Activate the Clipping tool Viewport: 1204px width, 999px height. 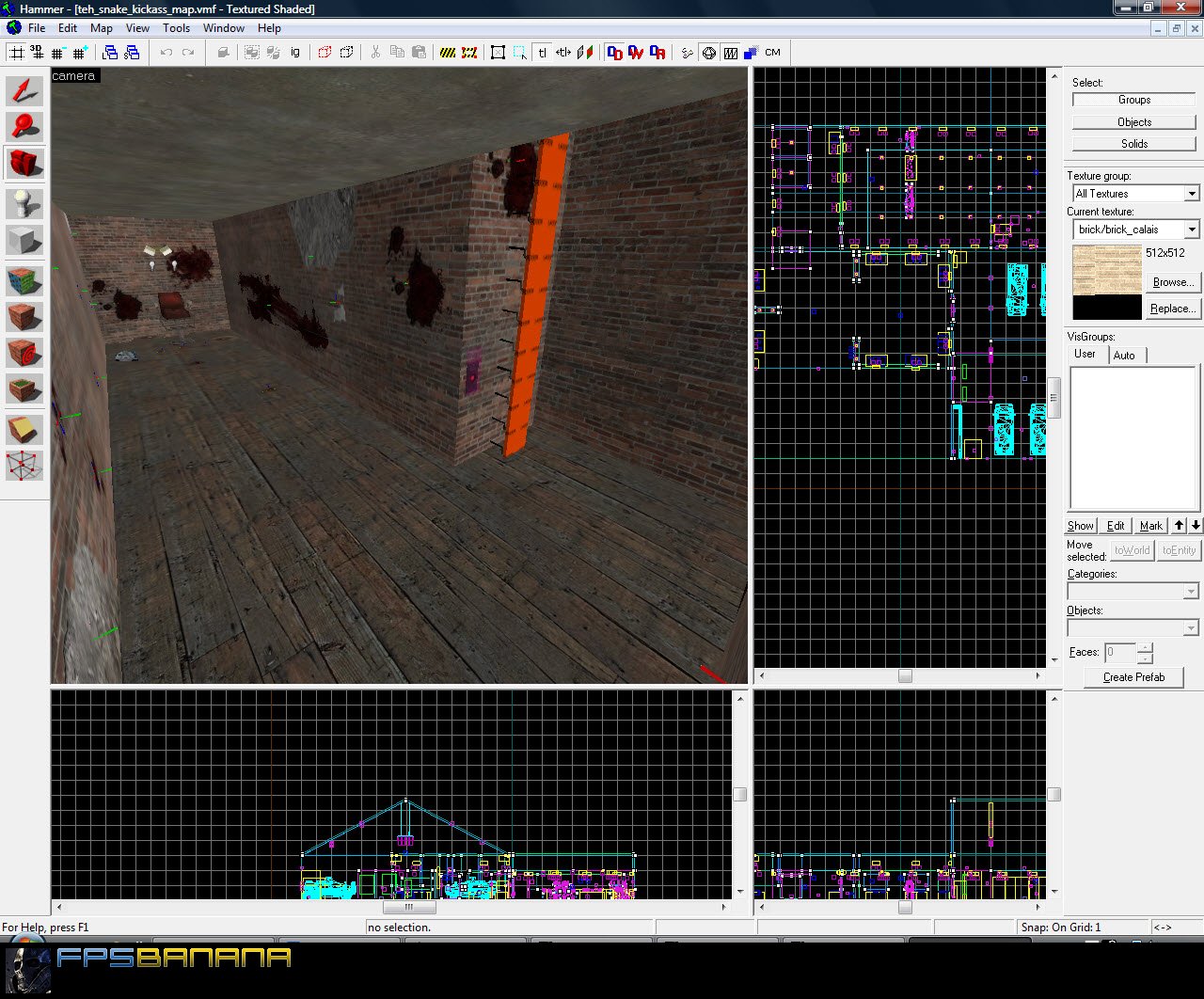(24, 429)
